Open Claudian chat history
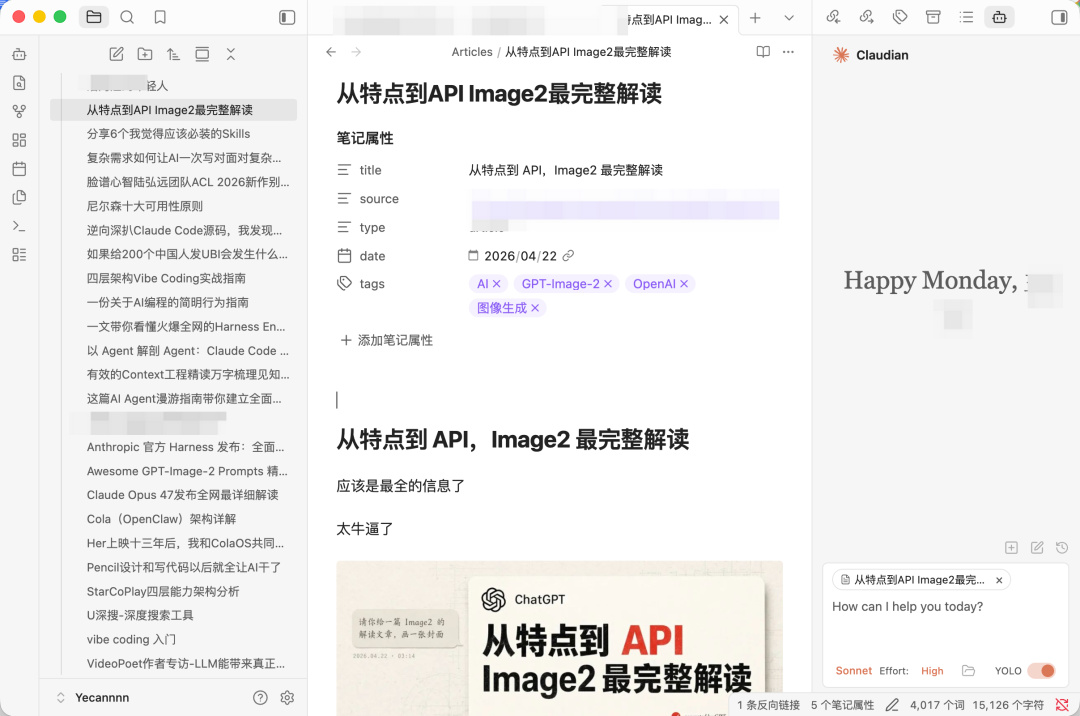The width and height of the screenshot is (1080, 716). 1061,547
